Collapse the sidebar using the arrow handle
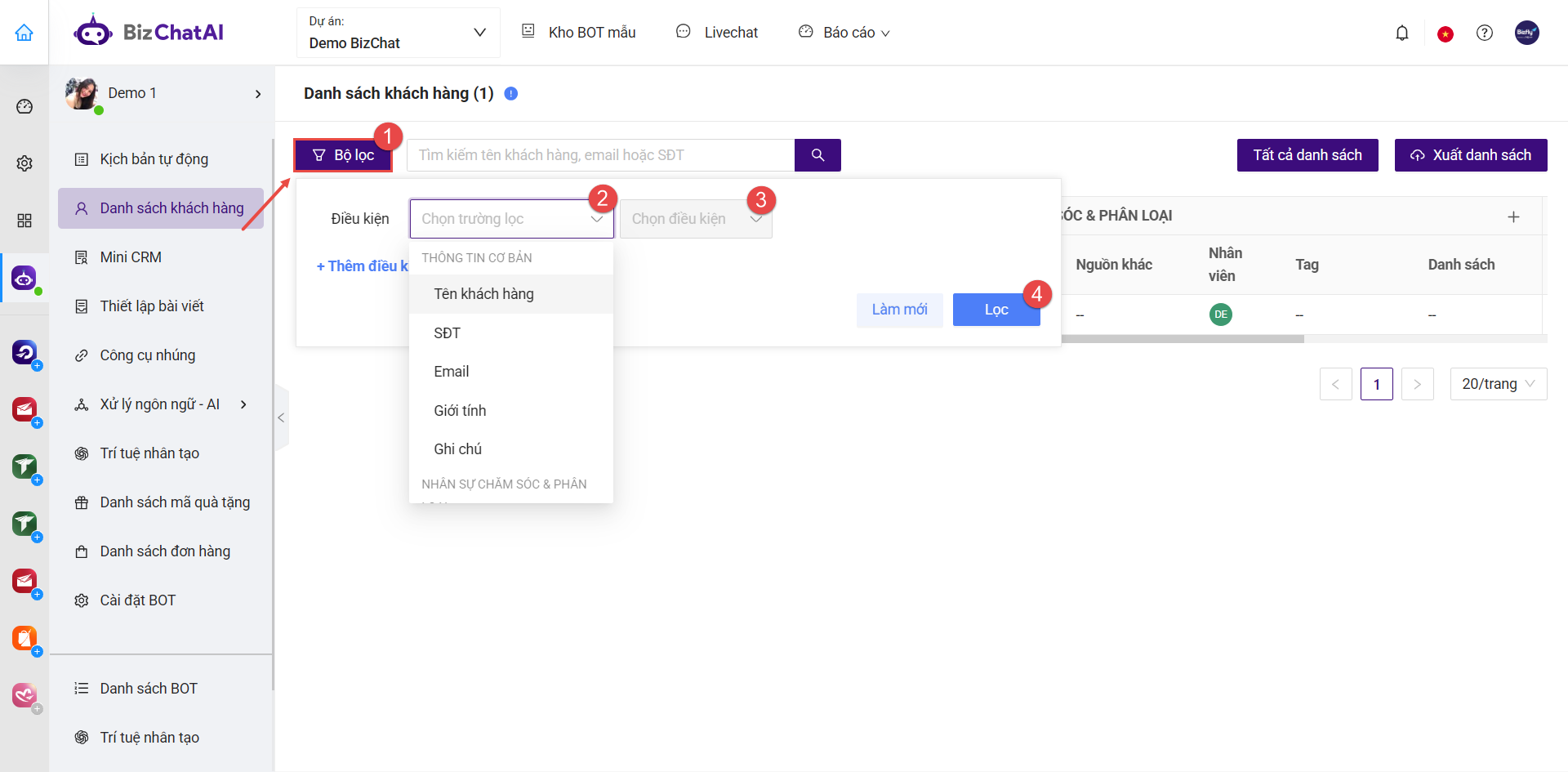1568x772 pixels. (x=281, y=418)
